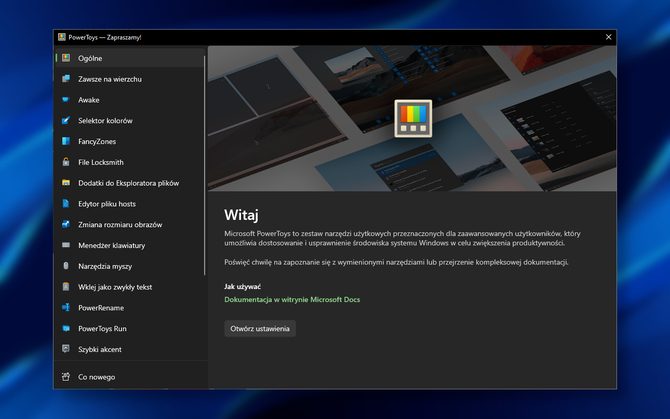The image size is (670, 419).
Task: Select Wklej jako zwykły tekst label
Action: pyautogui.click(x=115, y=287)
